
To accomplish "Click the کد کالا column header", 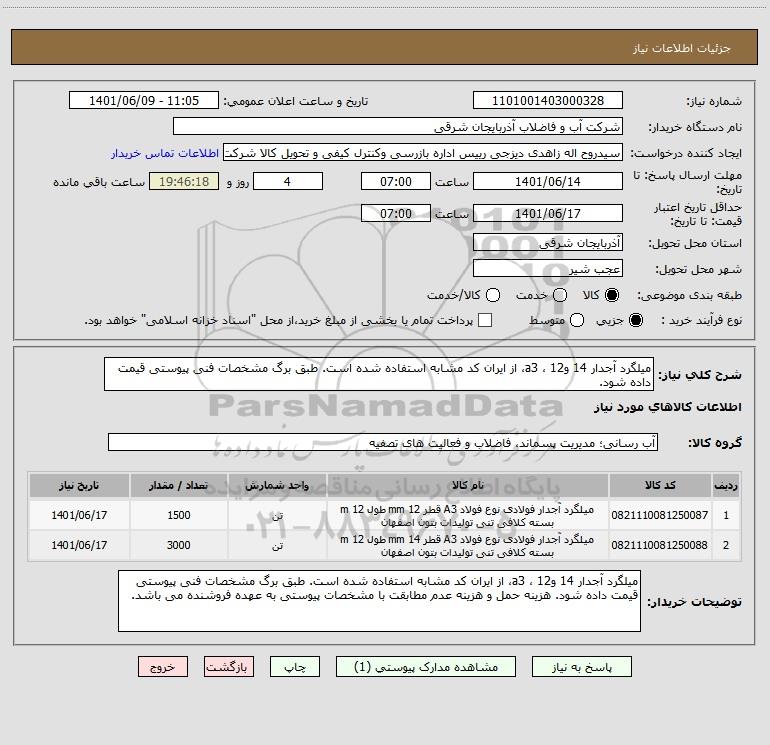I will (660, 485).
